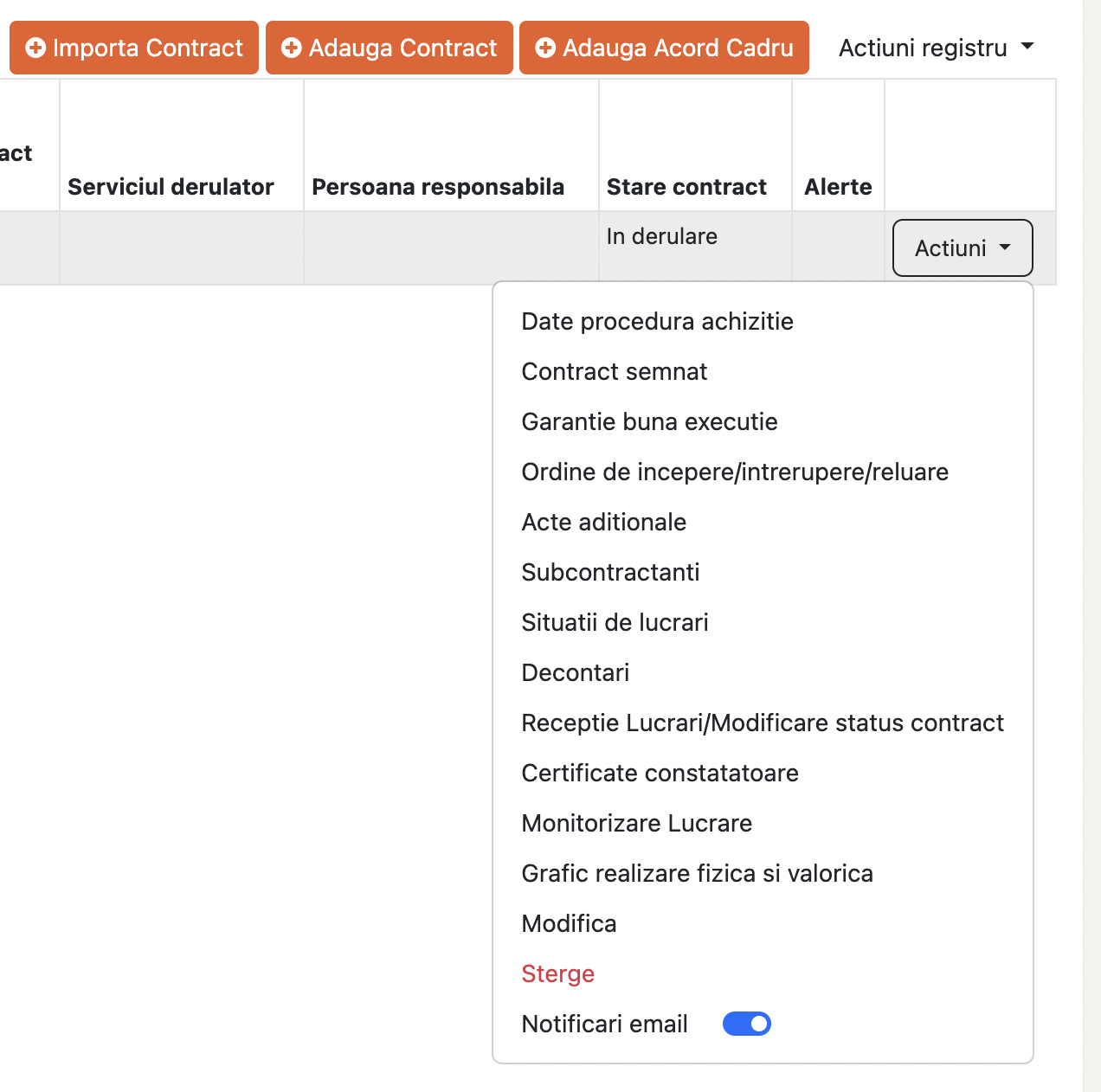This screenshot has height=1092, width=1101.
Task: Toggle the Notificari email switch
Action: pyautogui.click(x=746, y=1024)
